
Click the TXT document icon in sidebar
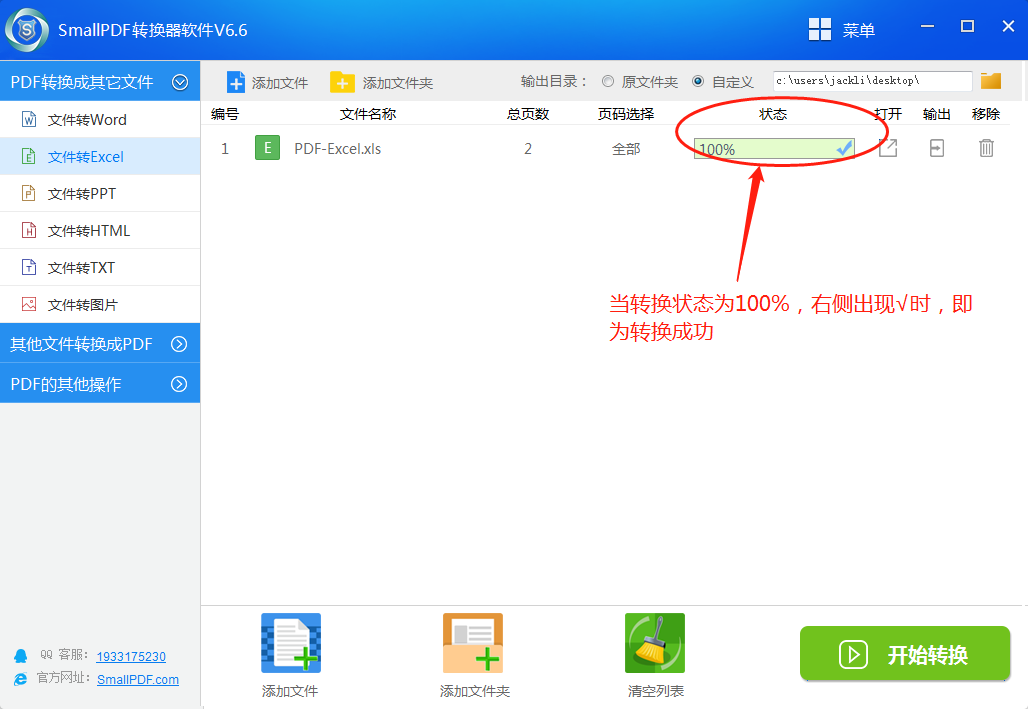click(29, 267)
